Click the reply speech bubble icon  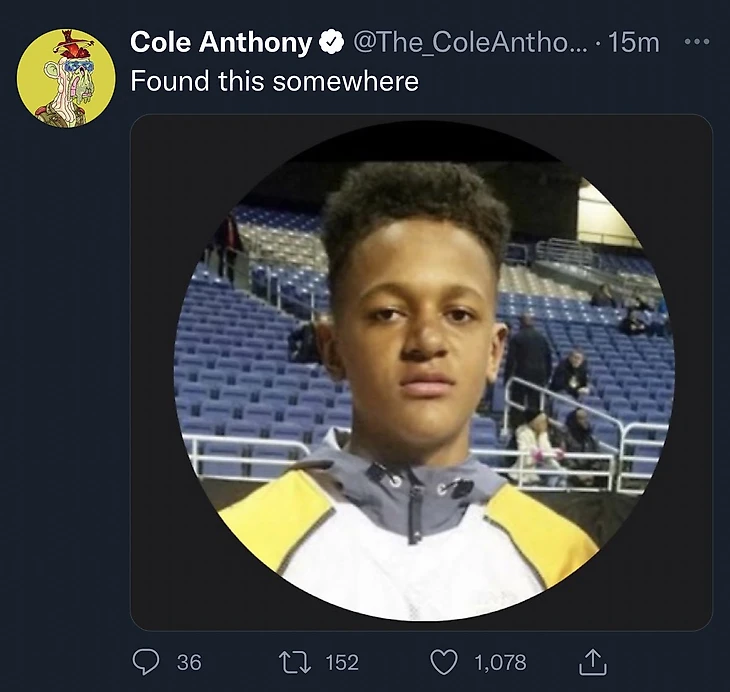[146, 661]
